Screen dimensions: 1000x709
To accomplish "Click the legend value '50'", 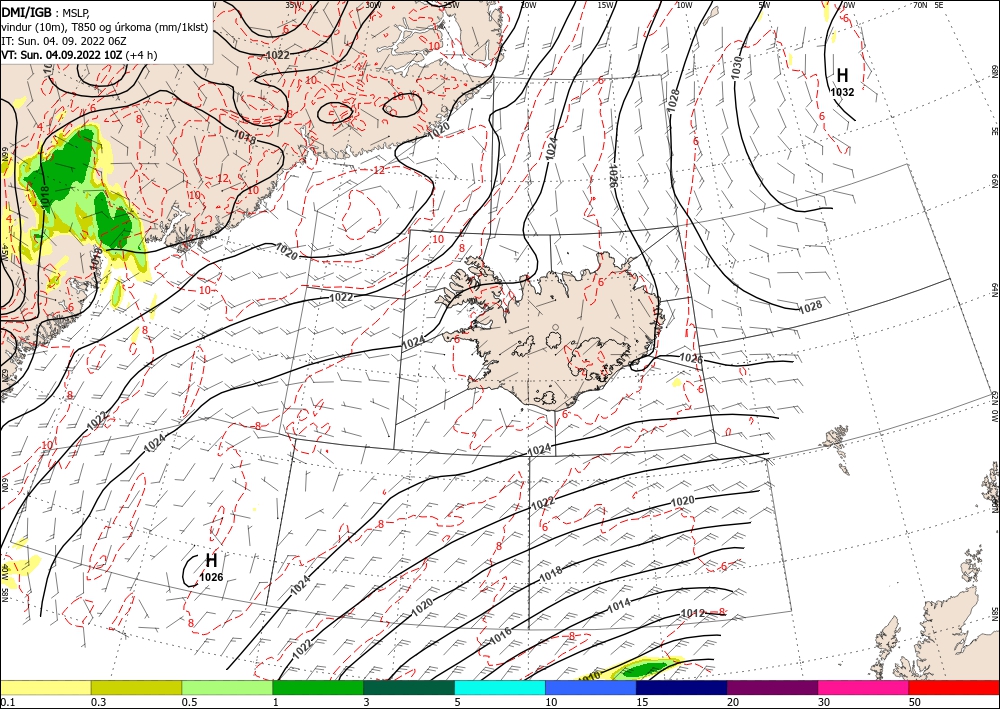I will (x=916, y=702).
